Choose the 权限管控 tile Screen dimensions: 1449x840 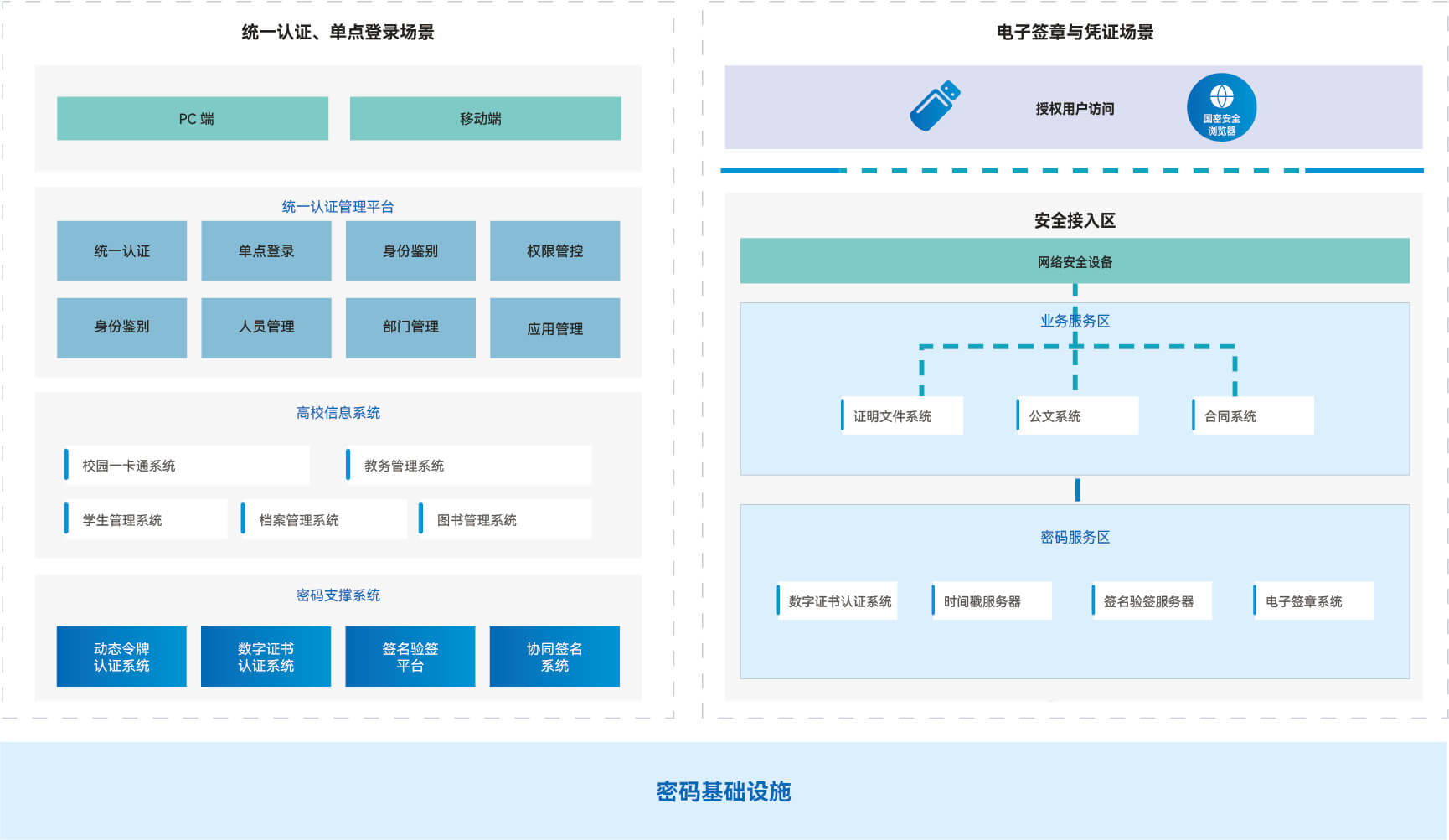(x=554, y=251)
